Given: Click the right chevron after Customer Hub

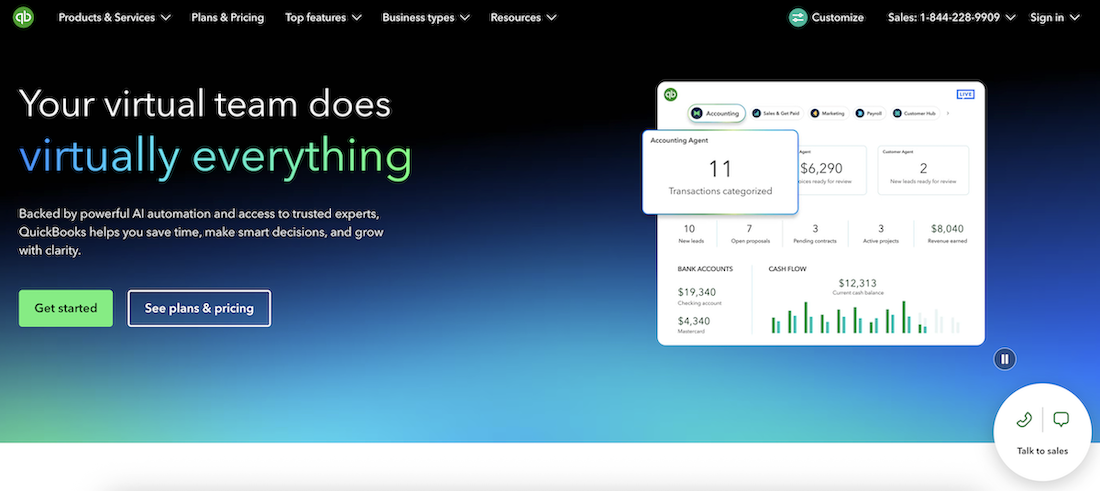Looking at the screenshot, I should point(948,113).
